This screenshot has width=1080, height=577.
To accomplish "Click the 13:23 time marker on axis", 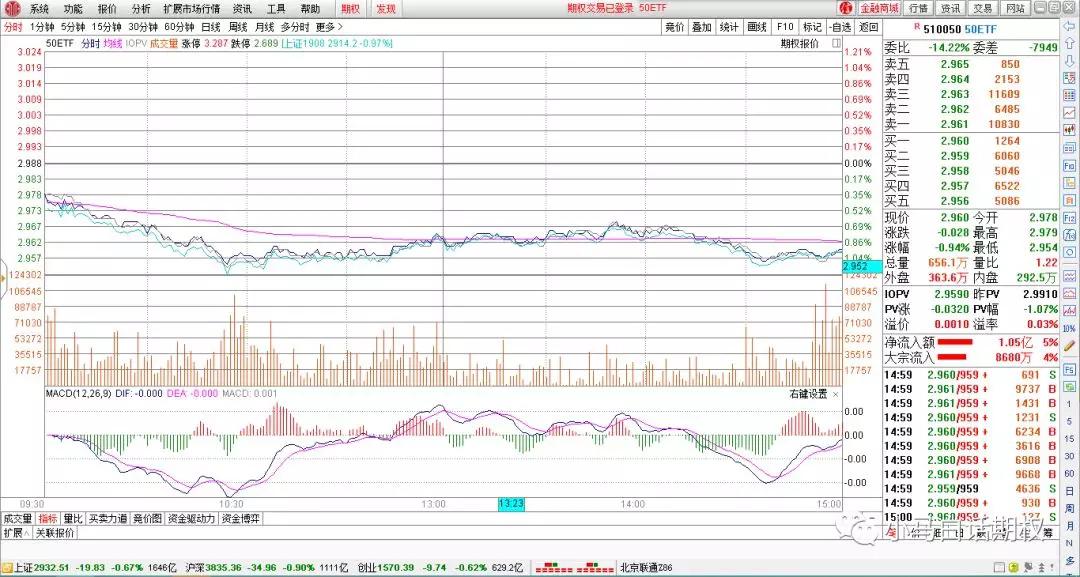I will pyautogui.click(x=512, y=504).
